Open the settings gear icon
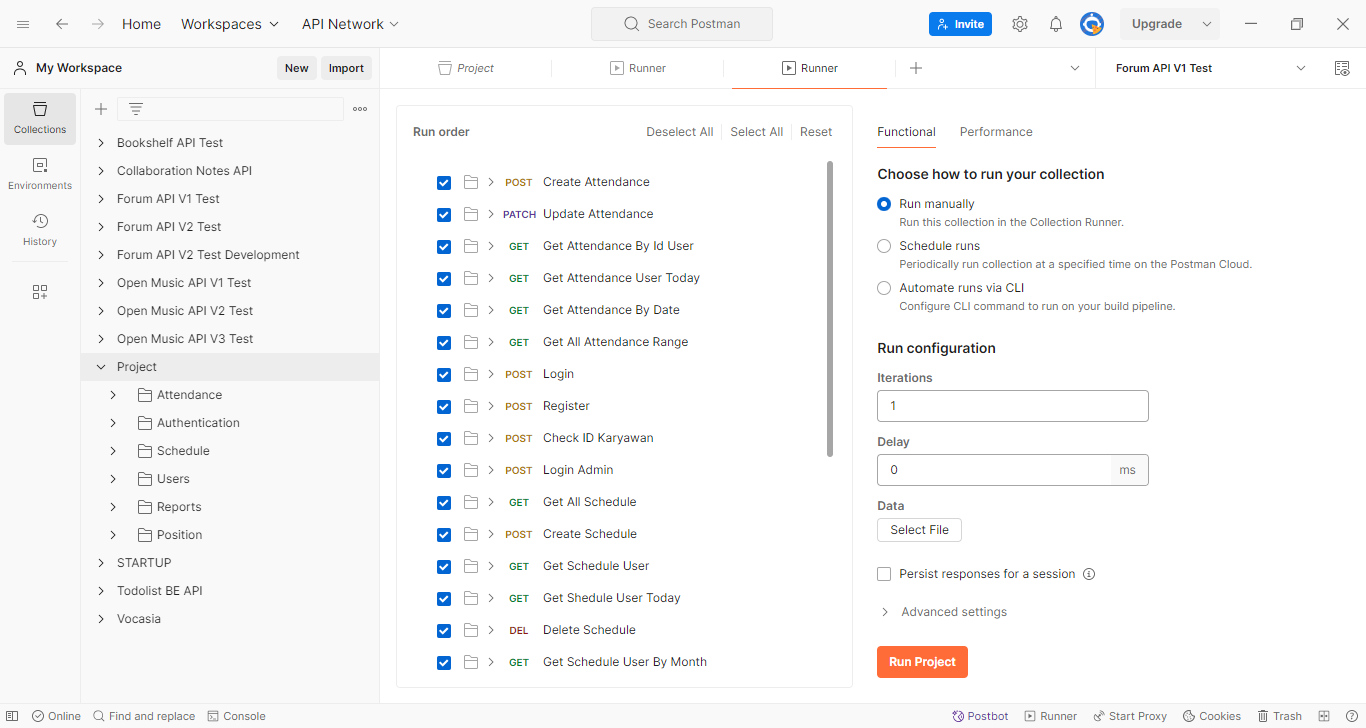1366x728 pixels. coord(1019,24)
